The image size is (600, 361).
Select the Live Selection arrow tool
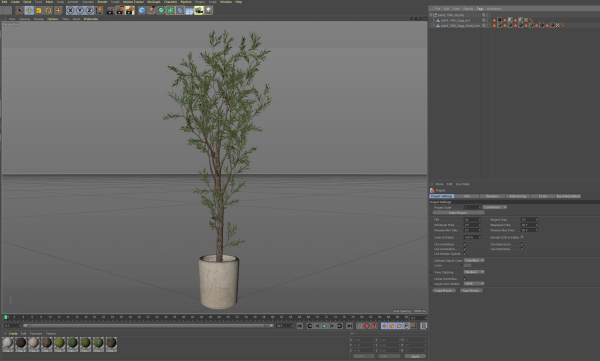click(19, 10)
